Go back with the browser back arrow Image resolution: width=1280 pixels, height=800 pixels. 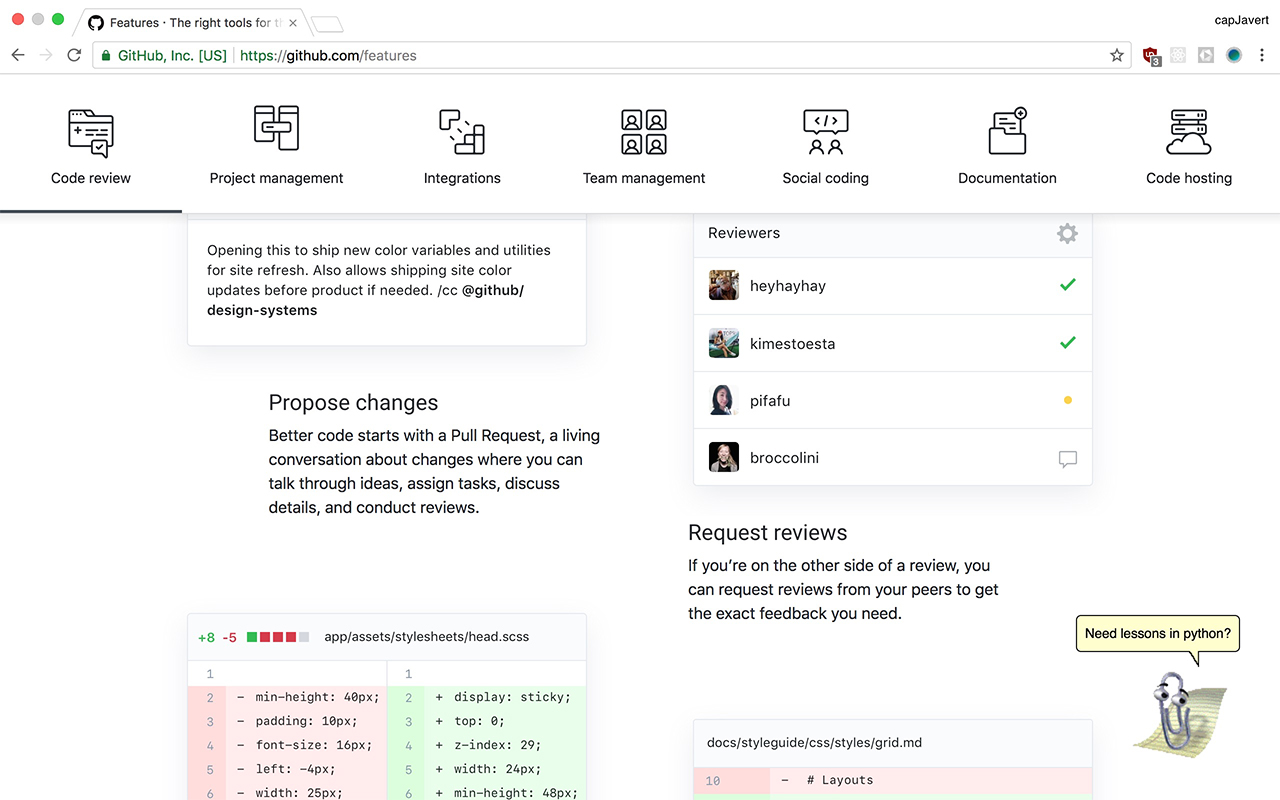[18, 55]
